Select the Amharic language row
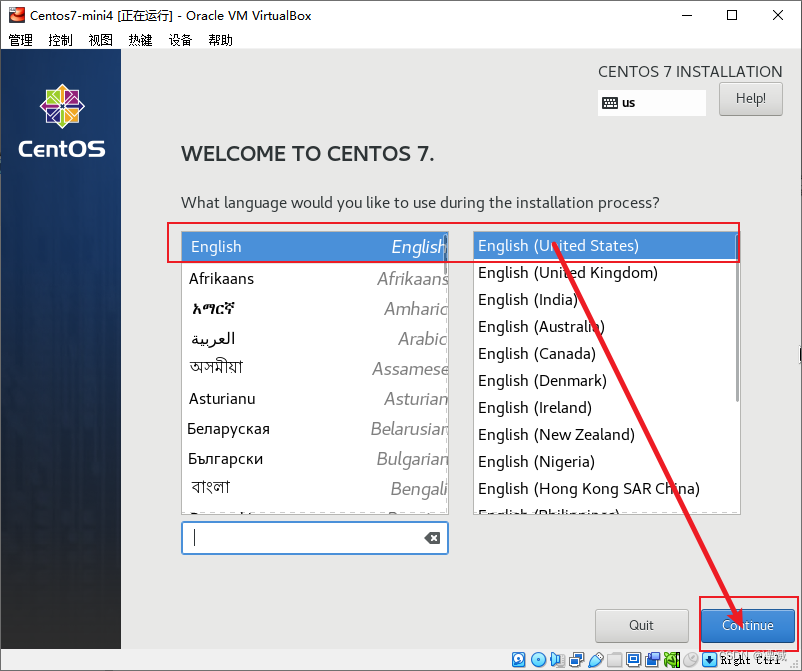802x671 pixels. point(315,308)
